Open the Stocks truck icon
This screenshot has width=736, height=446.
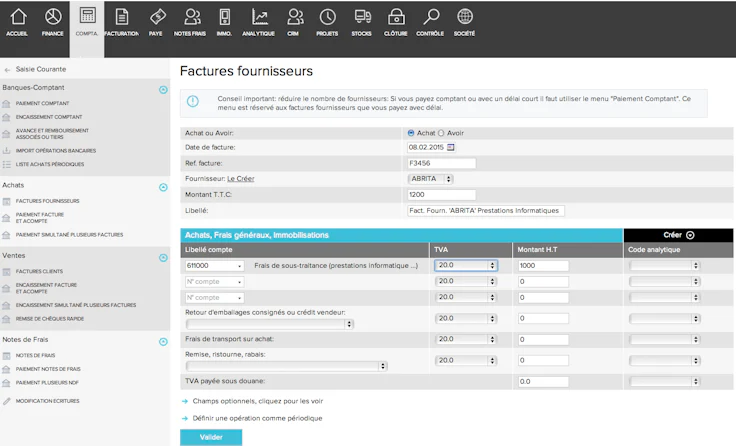[x=362, y=17]
